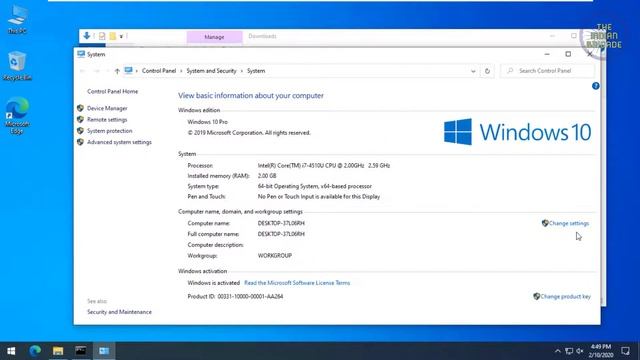Open System protection settings link

109,131
